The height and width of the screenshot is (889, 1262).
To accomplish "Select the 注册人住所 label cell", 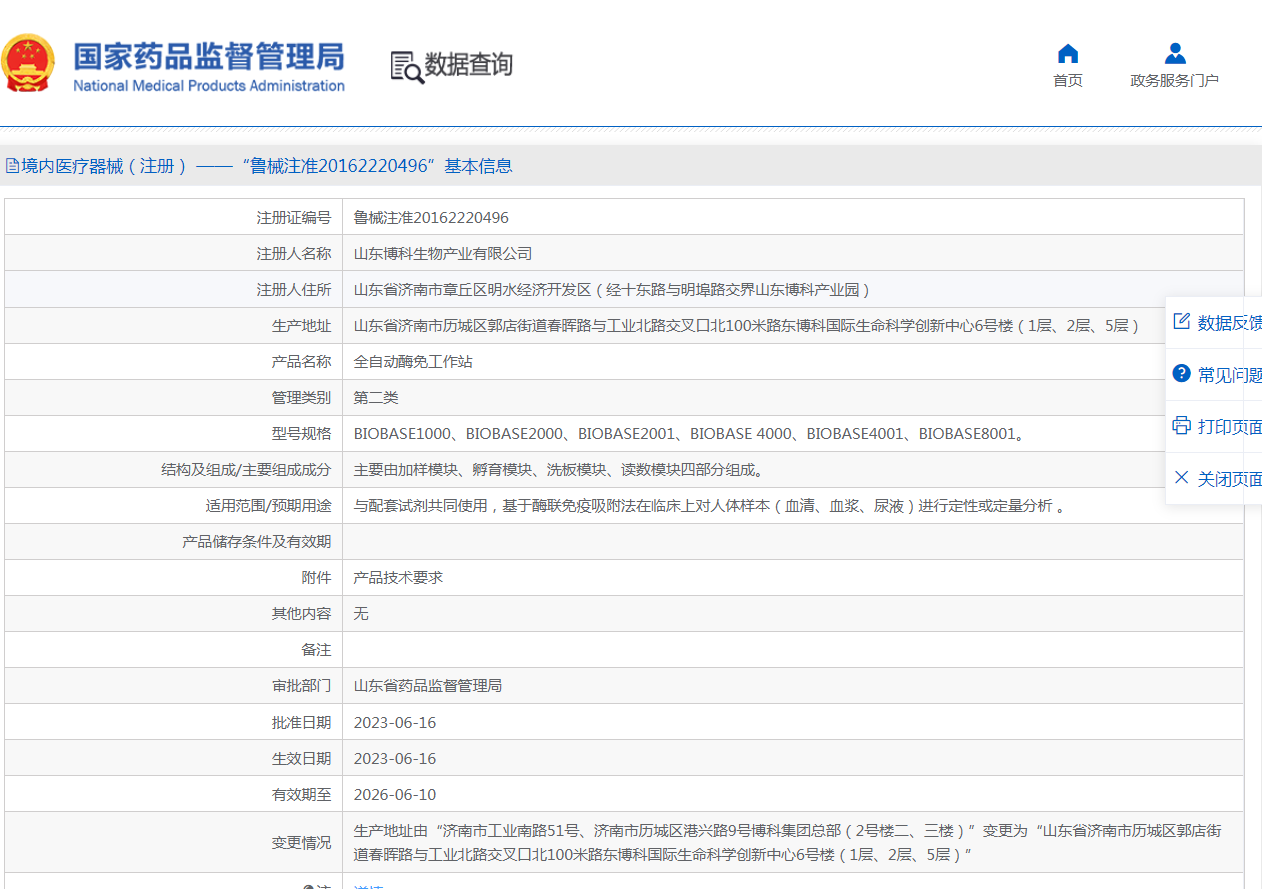I will [173, 289].
